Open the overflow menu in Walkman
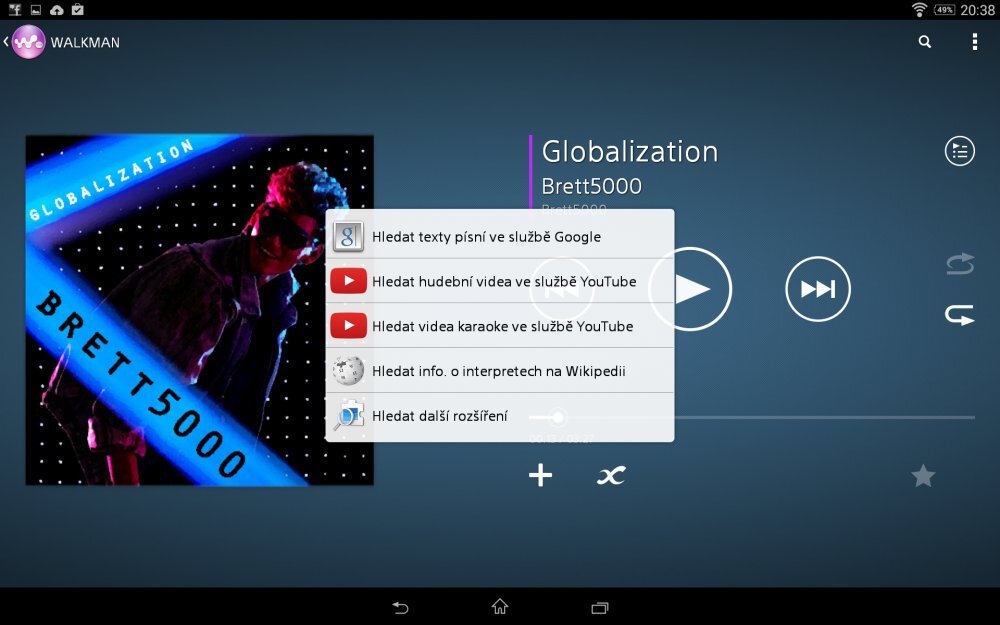Image resolution: width=1000 pixels, height=625 pixels. 974,41
